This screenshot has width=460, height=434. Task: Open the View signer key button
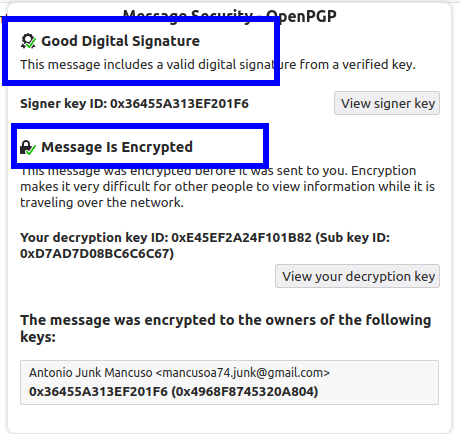tap(387, 103)
